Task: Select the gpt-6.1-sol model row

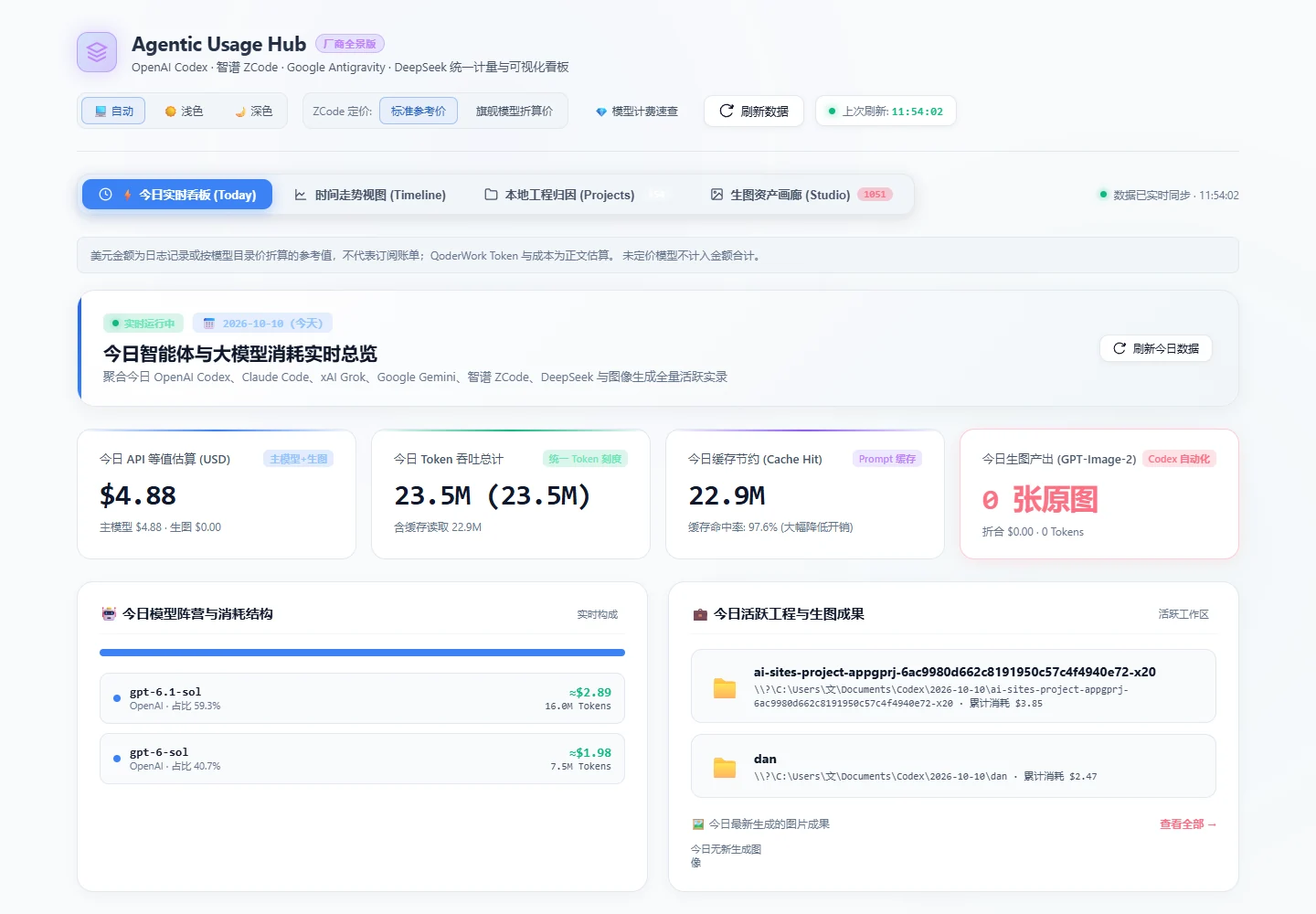Action: click(362, 698)
